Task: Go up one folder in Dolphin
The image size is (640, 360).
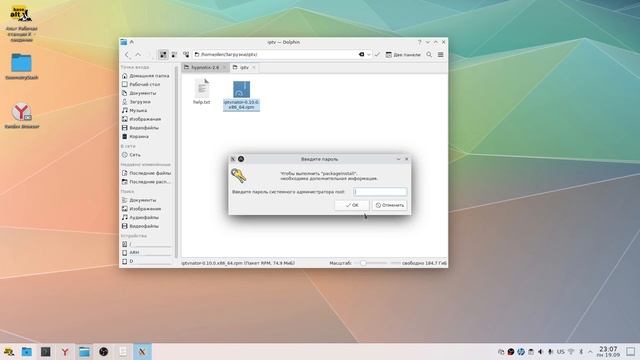Action: pyautogui.click(x=138, y=55)
